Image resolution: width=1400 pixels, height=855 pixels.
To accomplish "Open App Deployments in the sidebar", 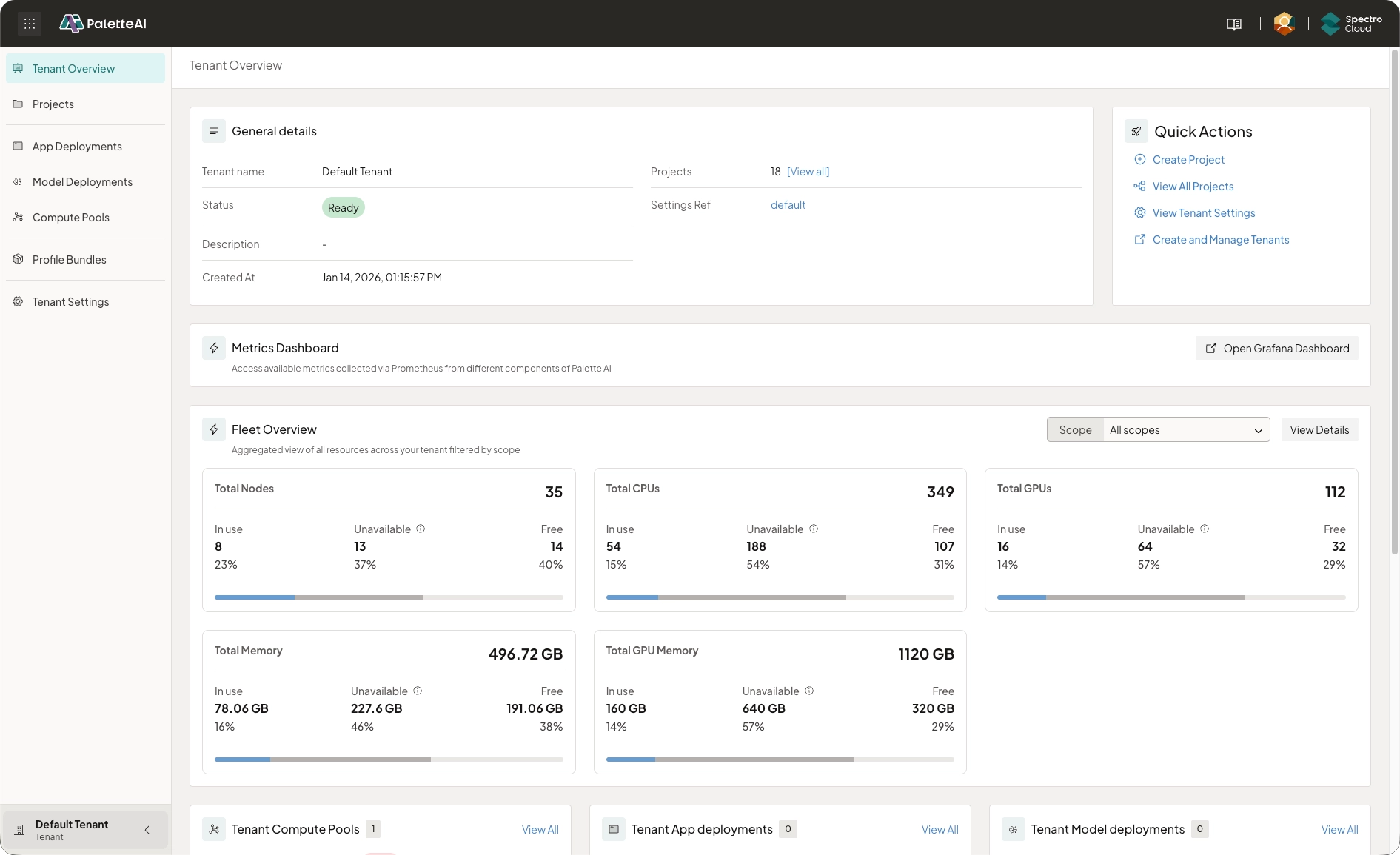I will point(85,146).
